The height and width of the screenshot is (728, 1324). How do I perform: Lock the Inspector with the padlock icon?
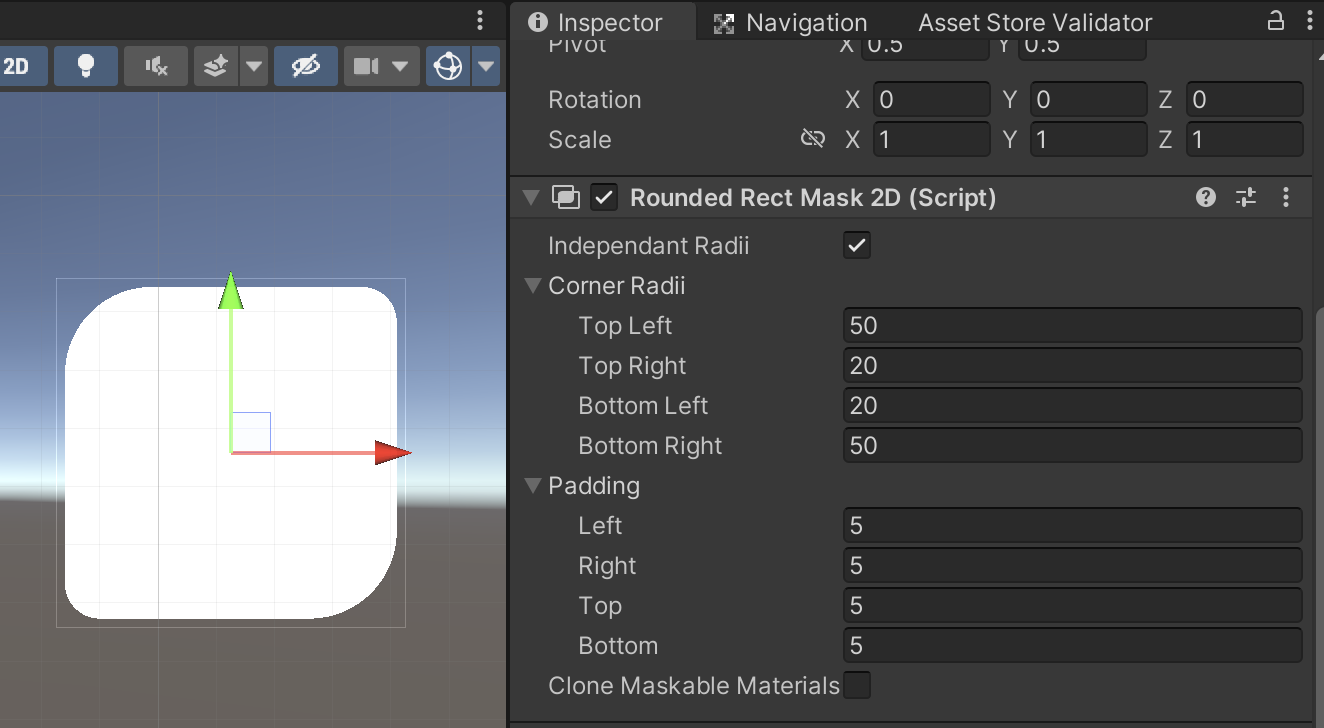click(1276, 20)
